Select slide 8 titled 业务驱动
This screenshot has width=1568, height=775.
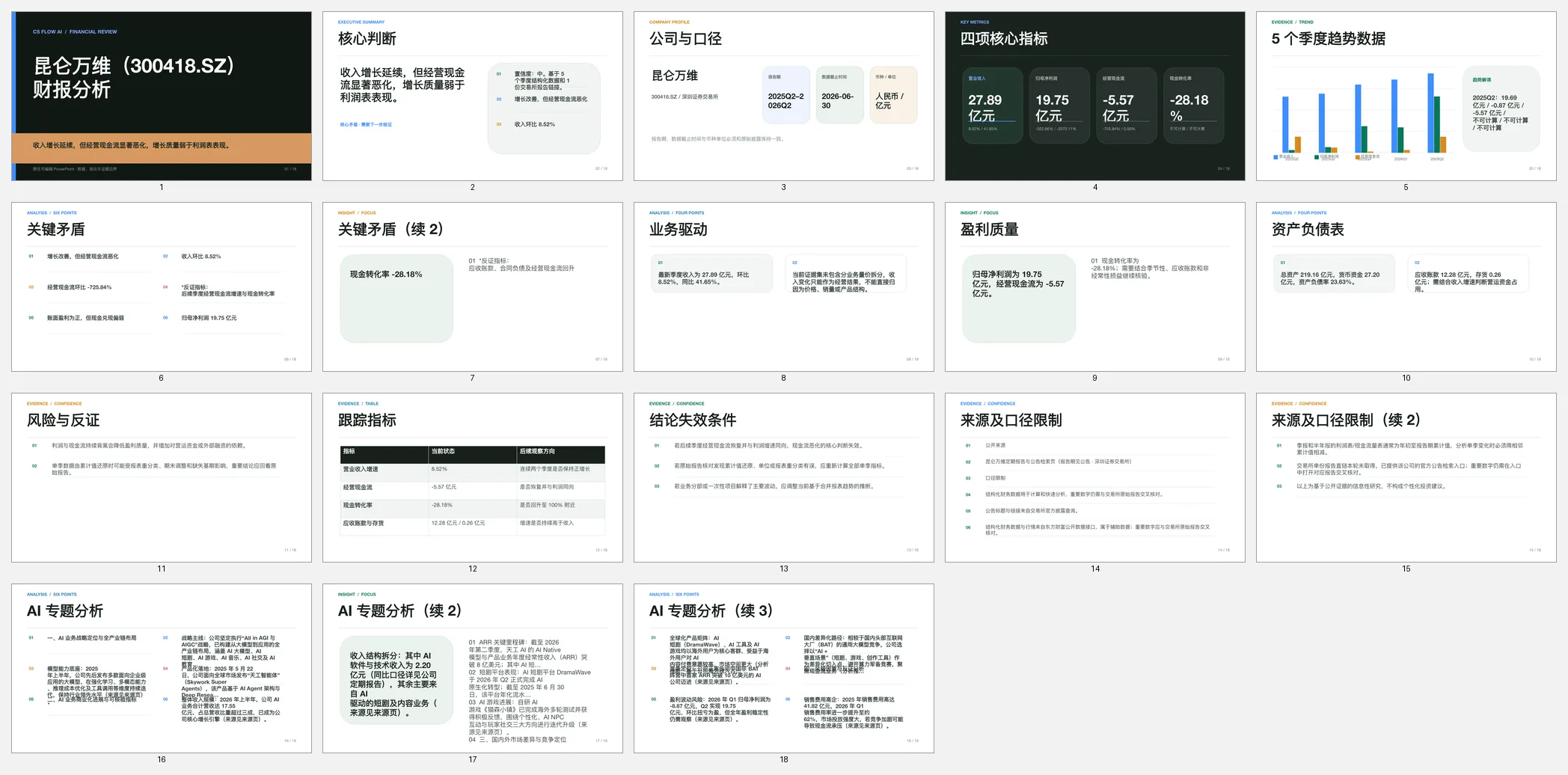point(784,287)
